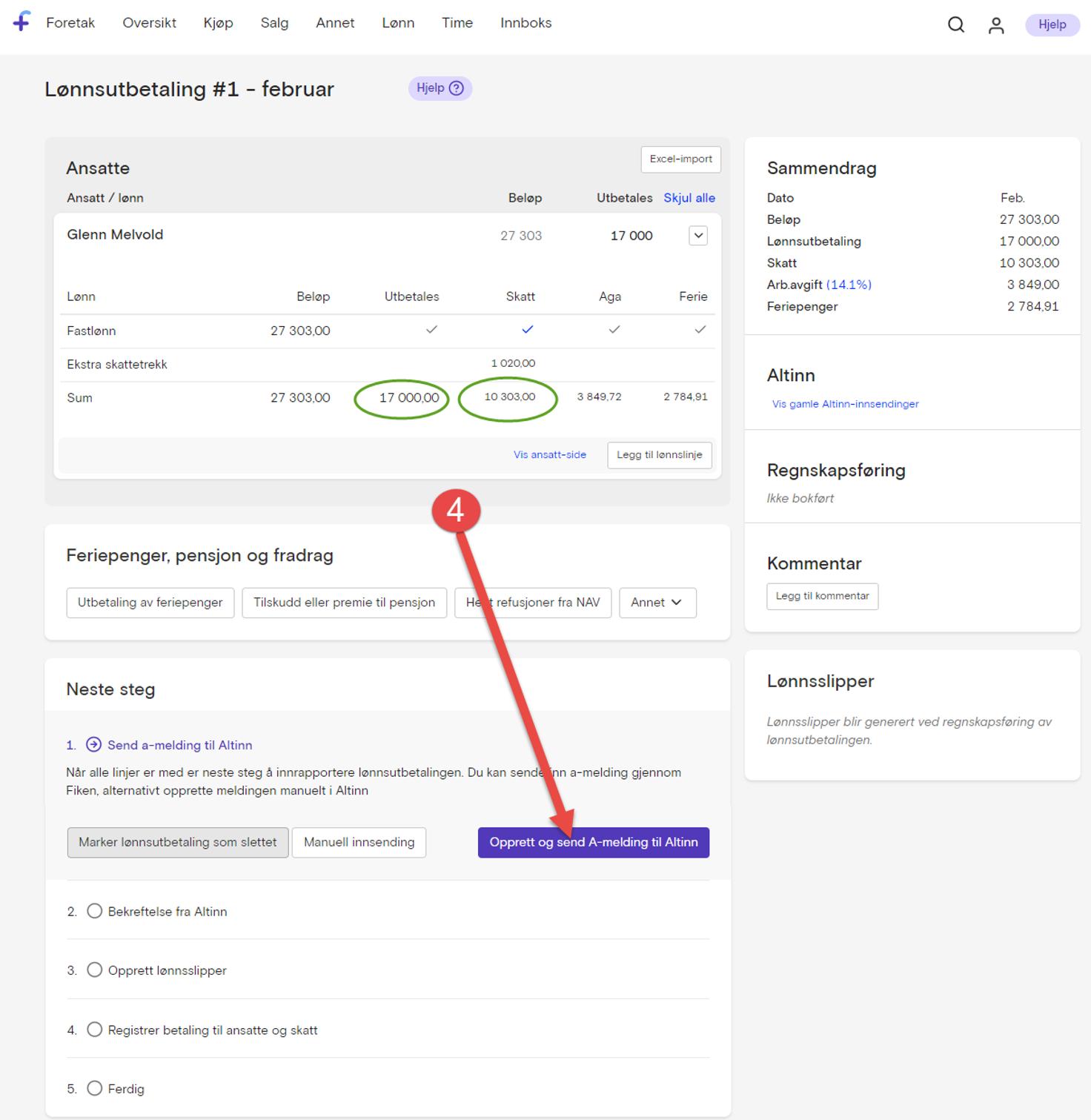Click the Arb.avgift 14.1% rate link
The width and height of the screenshot is (1091, 1120).
[849, 285]
